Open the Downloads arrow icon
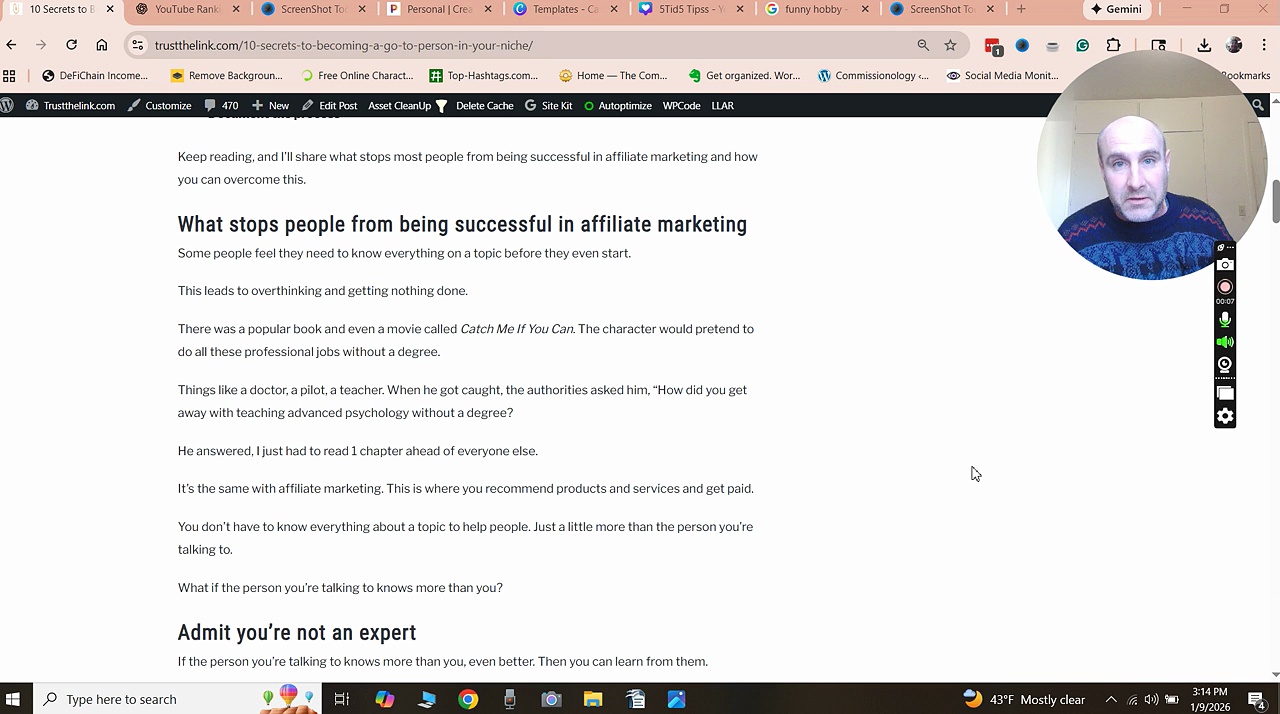 click(1204, 45)
